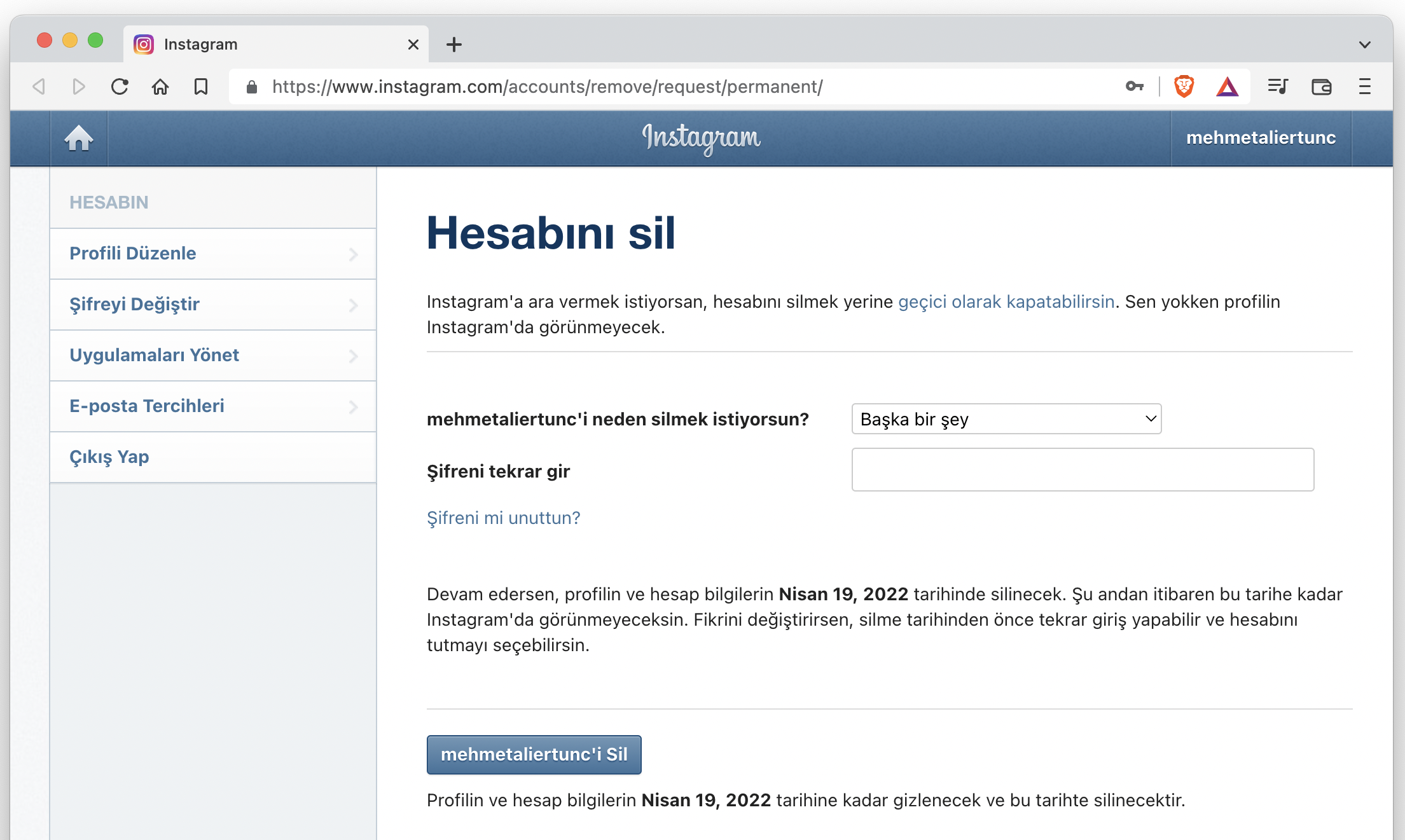Viewport: 1405px width, 840px height.
Task: Open the Brave Wallet icon
Action: click(1321, 86)
